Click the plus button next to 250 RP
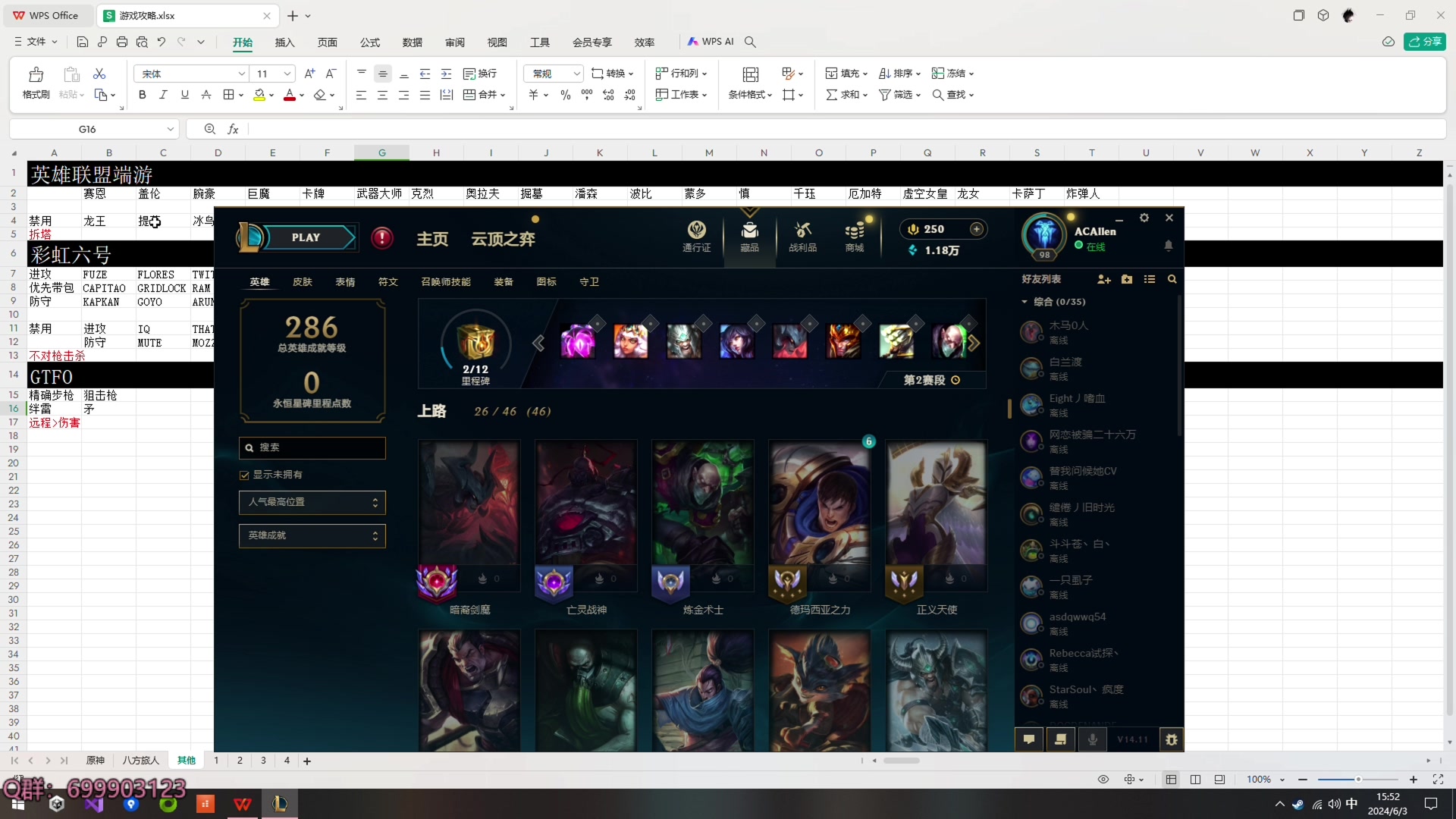The image size is (1456, 819). [x=977, y=229]
